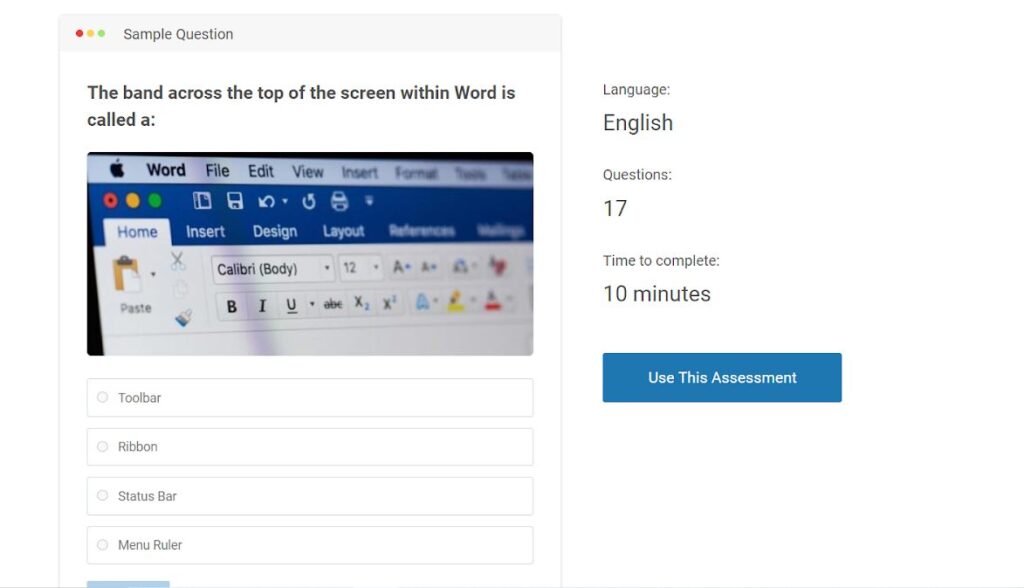Click the Sample Question title text

tap(178, 34)
